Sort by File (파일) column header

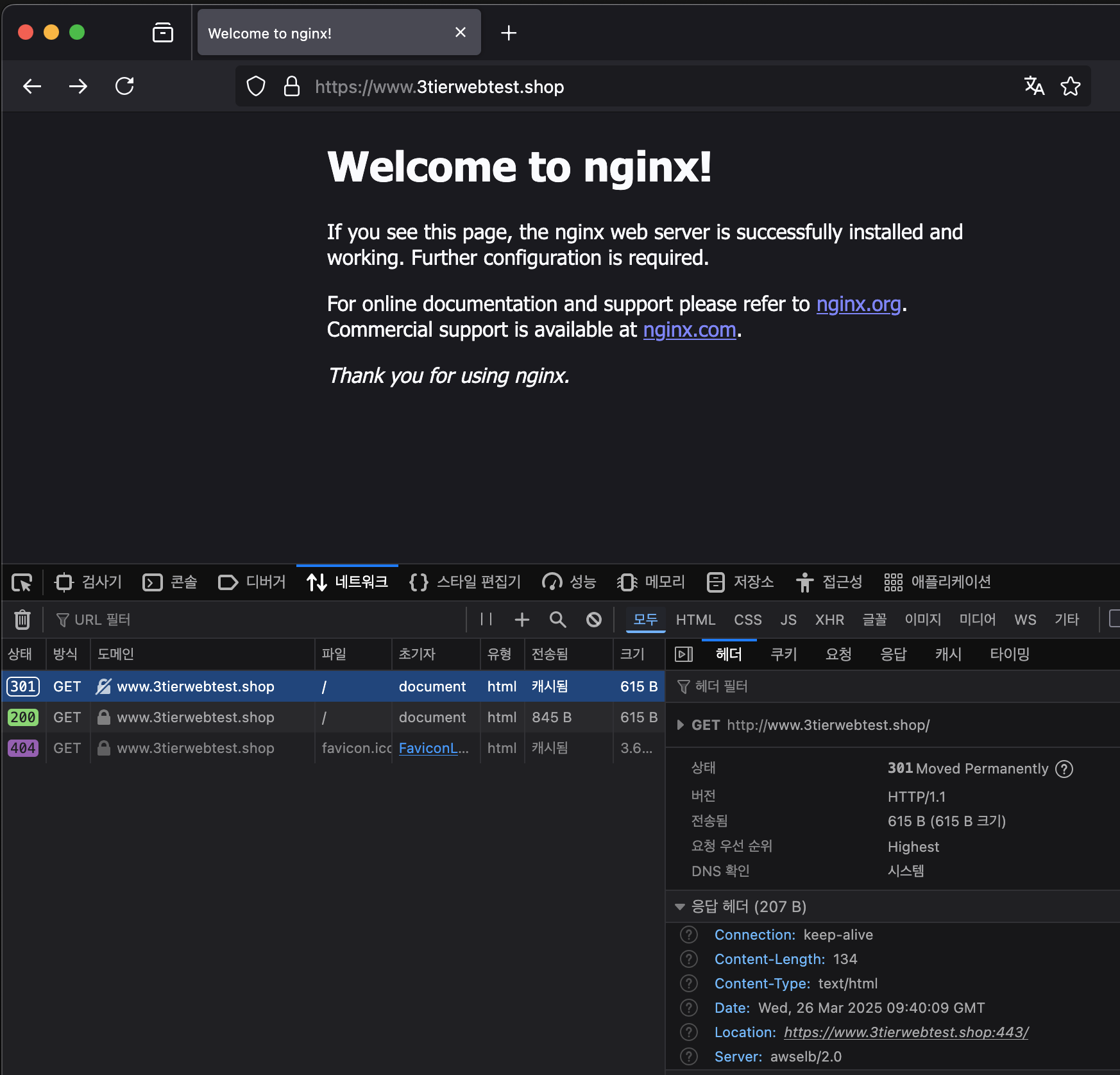[353, 654]
